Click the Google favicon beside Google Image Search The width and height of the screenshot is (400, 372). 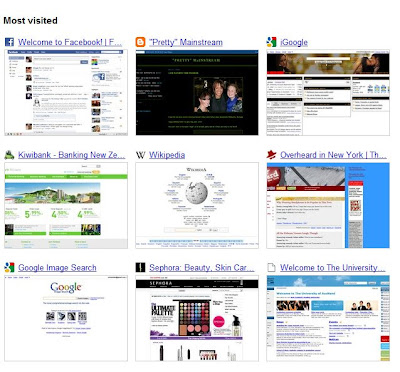tap(9, 267)
